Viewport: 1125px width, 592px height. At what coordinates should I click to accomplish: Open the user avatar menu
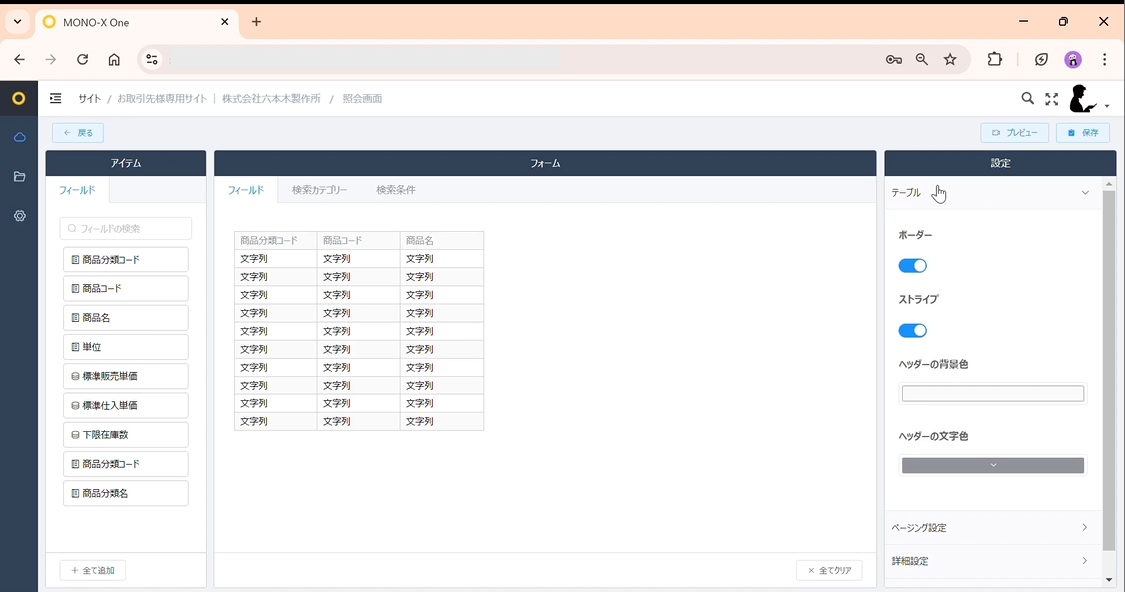1088,99
